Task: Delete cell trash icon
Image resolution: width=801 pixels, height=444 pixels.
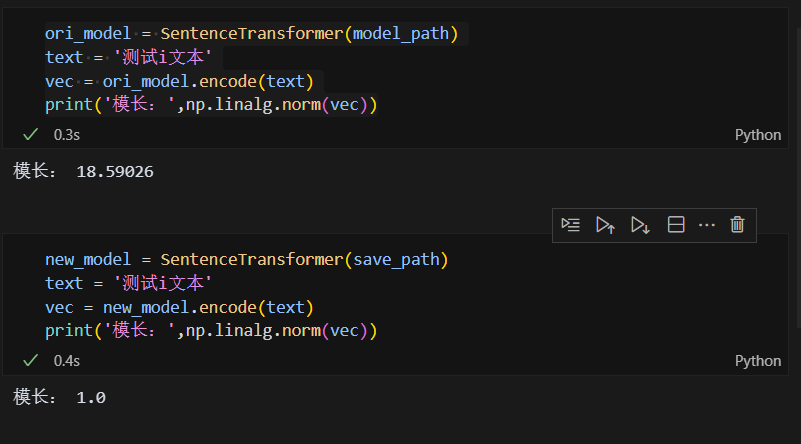Action: 737,225
